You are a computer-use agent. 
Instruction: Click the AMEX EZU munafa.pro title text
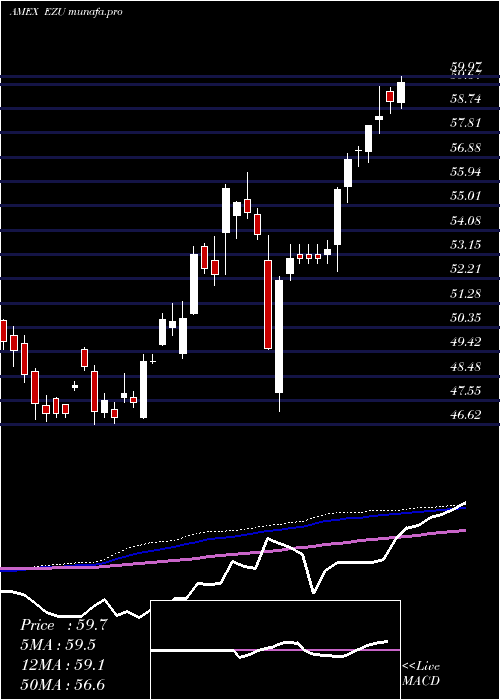pyautogui.click(x=66, y=12)
